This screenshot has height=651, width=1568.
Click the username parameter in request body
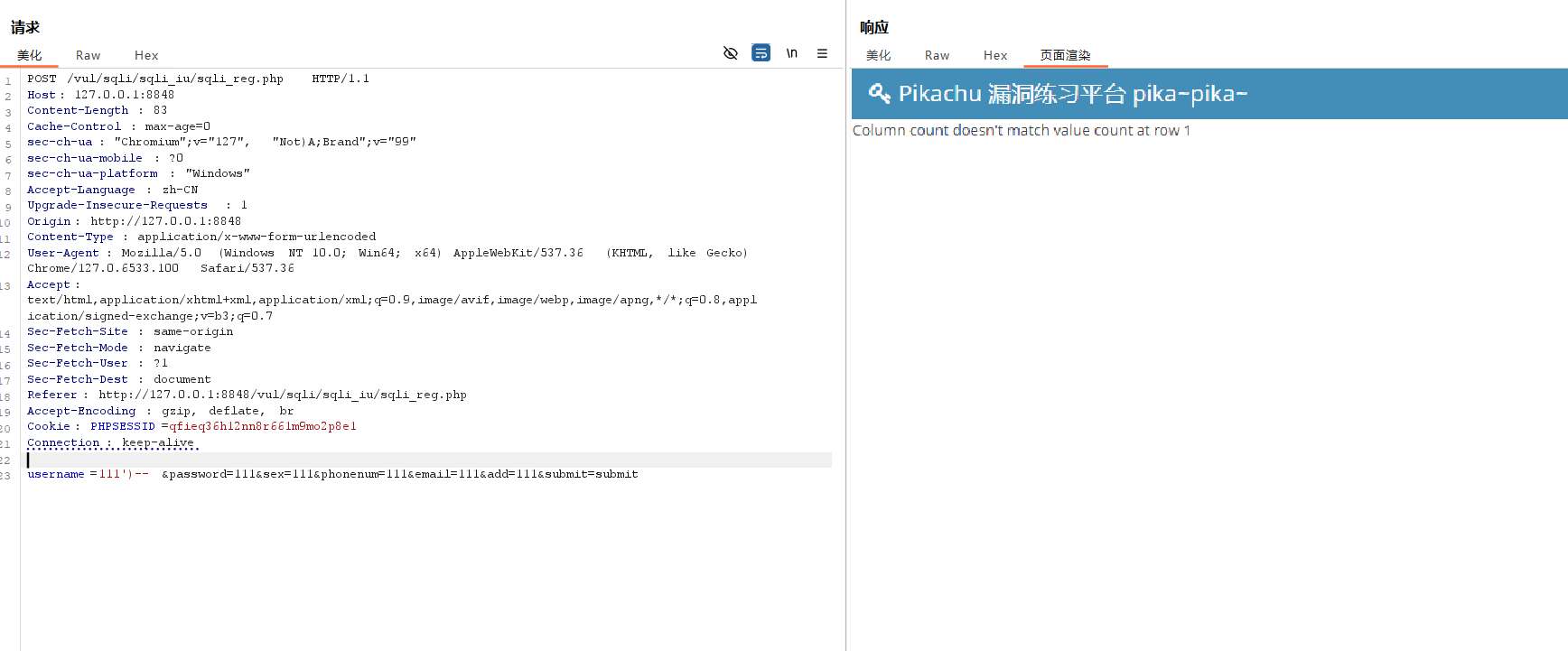56,474
